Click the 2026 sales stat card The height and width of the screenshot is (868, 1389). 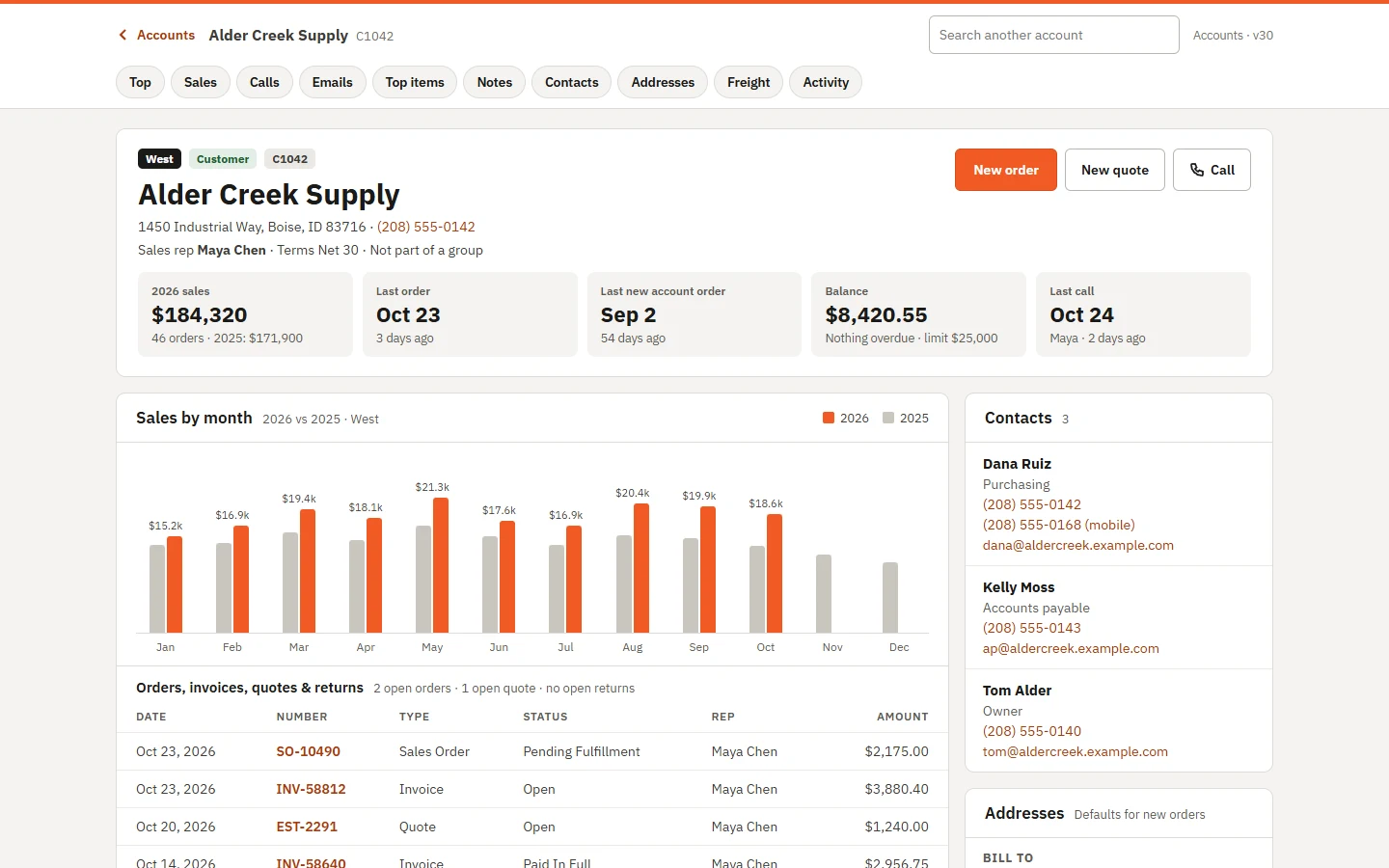point(245,314)
